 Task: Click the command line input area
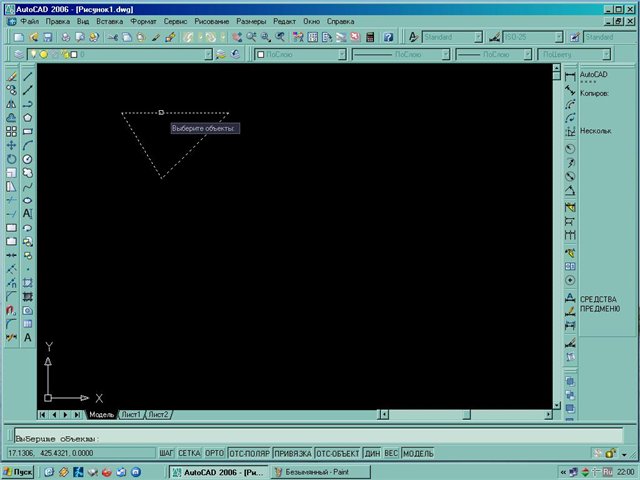coord(300,438)
